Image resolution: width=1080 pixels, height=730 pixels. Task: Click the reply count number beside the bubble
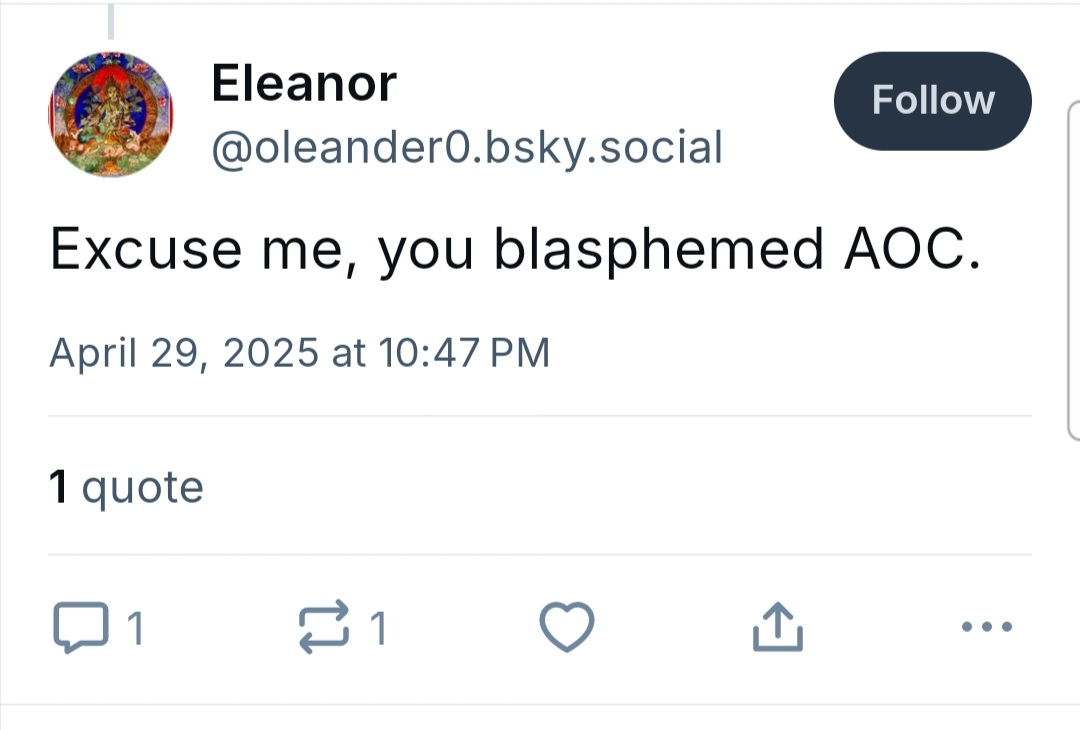[134, 629]
